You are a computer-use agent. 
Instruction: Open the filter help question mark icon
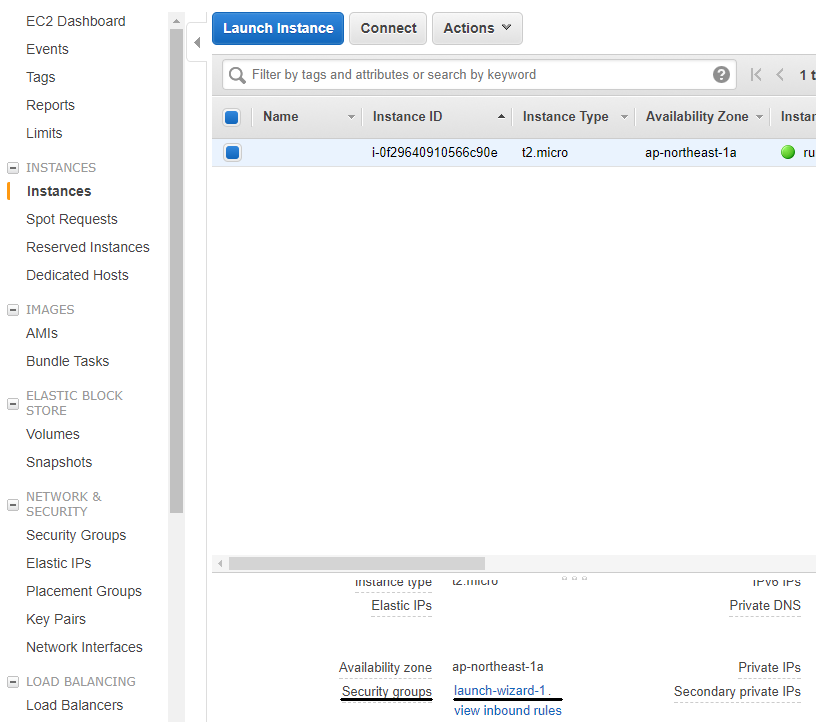(x=721, y=75)
